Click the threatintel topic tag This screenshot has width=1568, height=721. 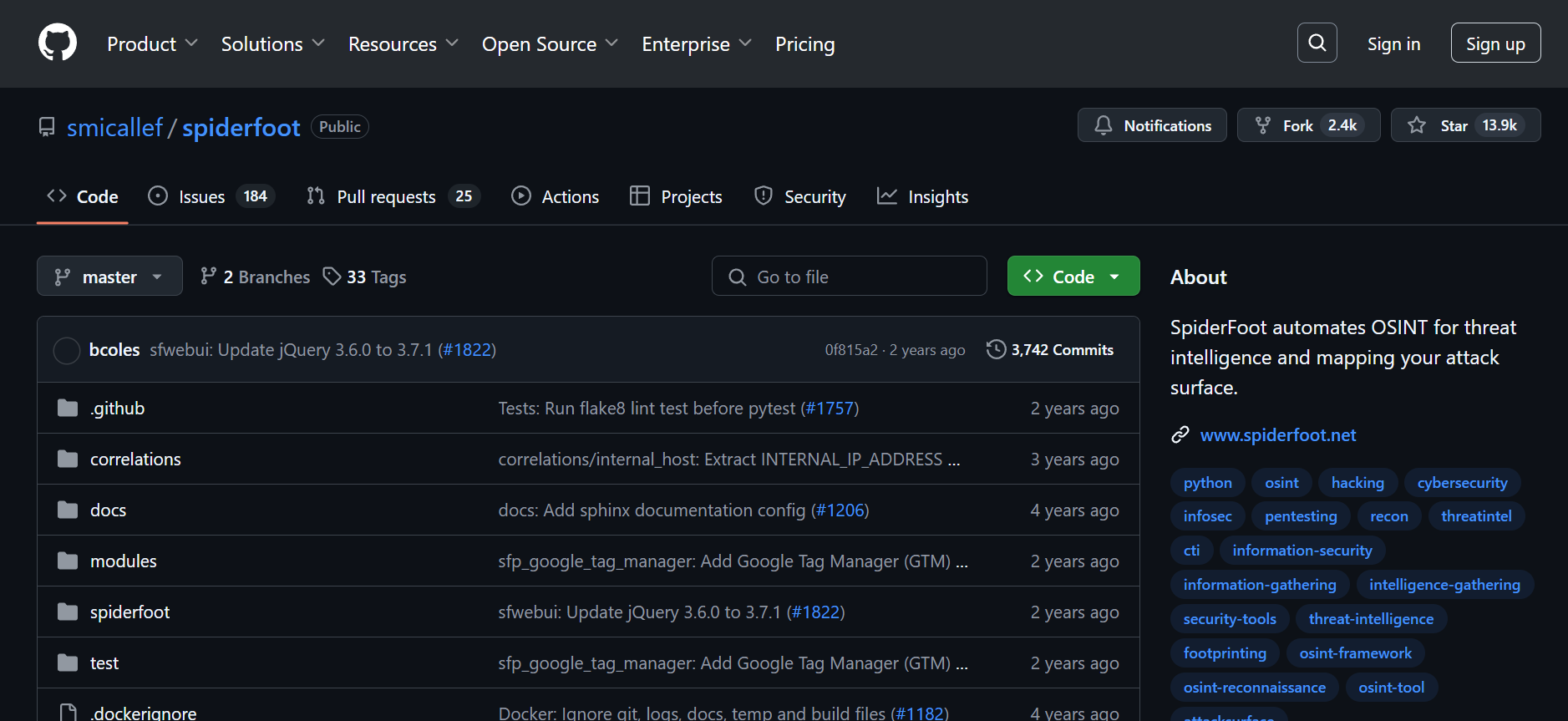(1476, 515)
